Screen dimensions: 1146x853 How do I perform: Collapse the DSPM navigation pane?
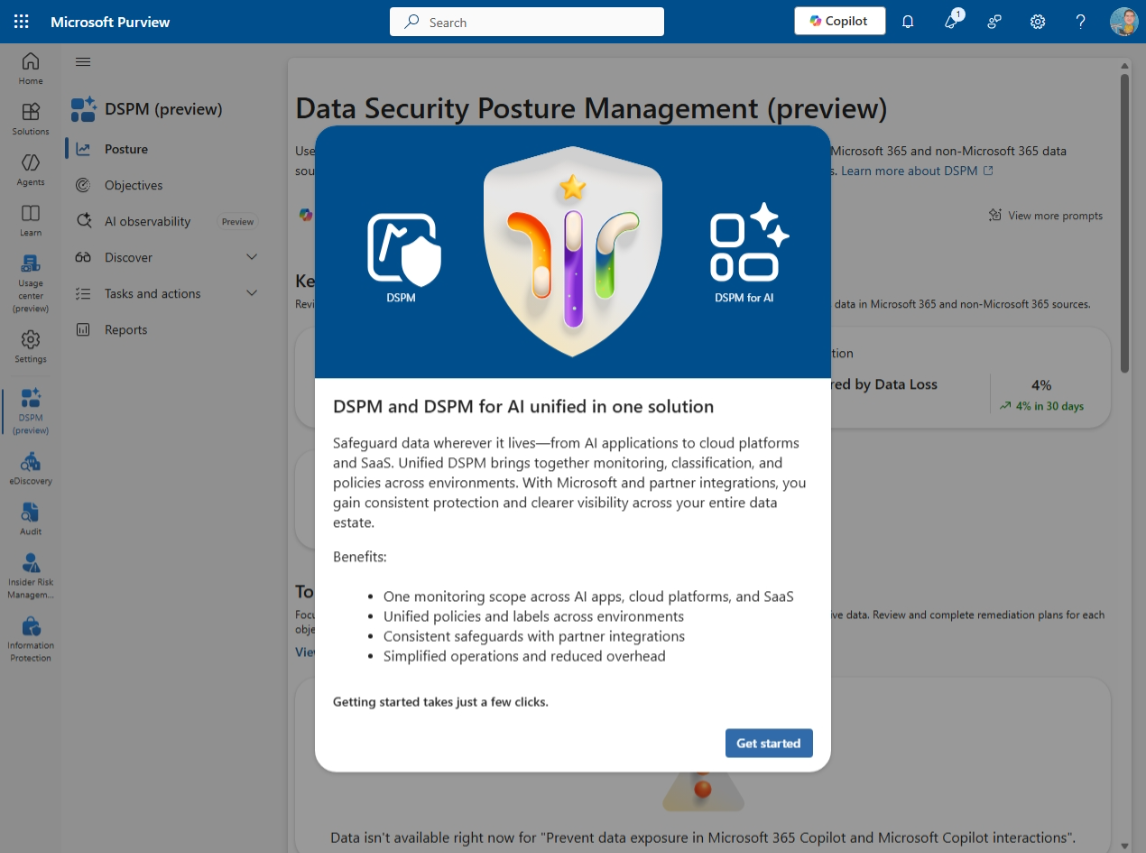(84, 61)
